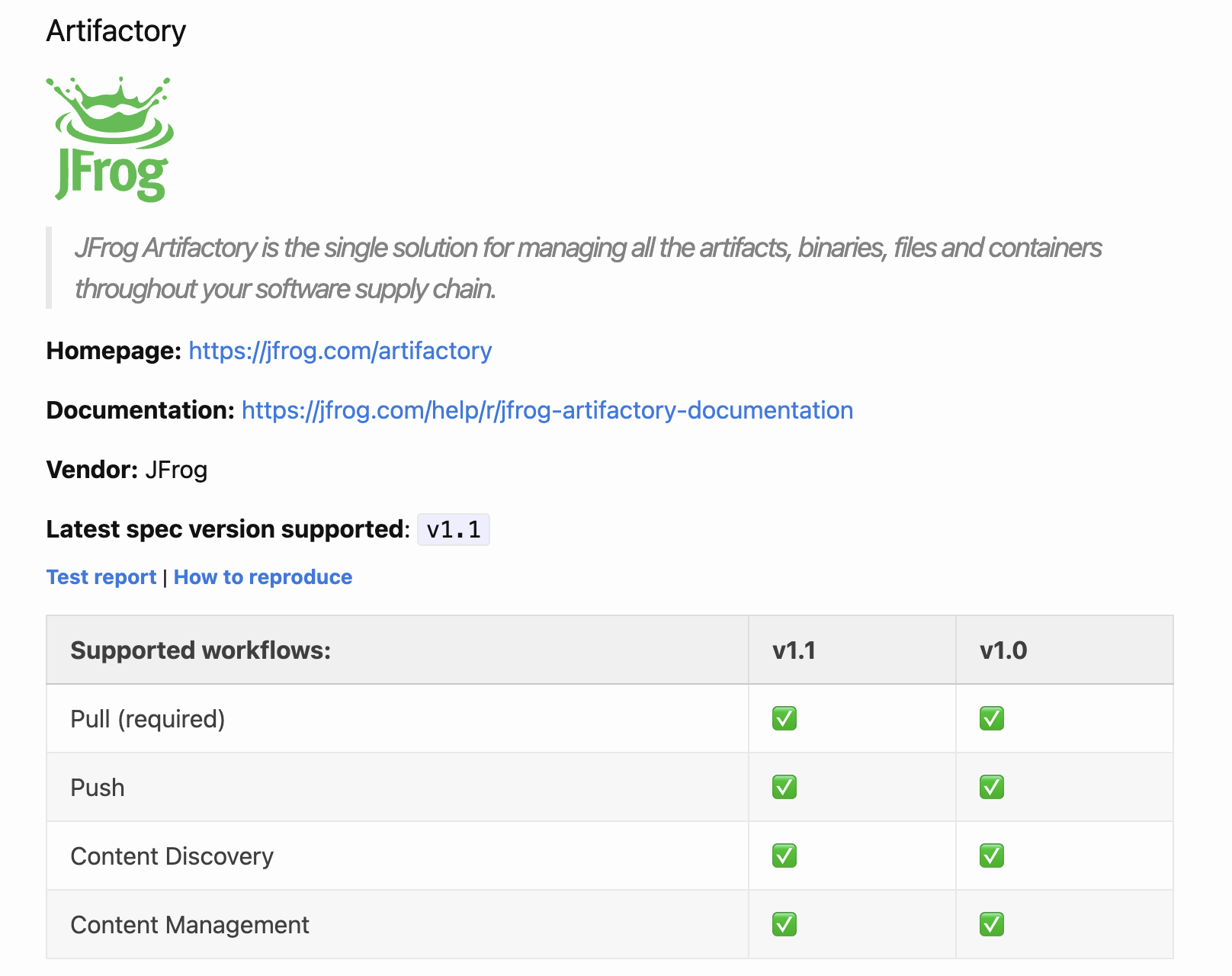Click Push v1.0 green checkmark
The image size is (1232, 976).
point(991,787)
